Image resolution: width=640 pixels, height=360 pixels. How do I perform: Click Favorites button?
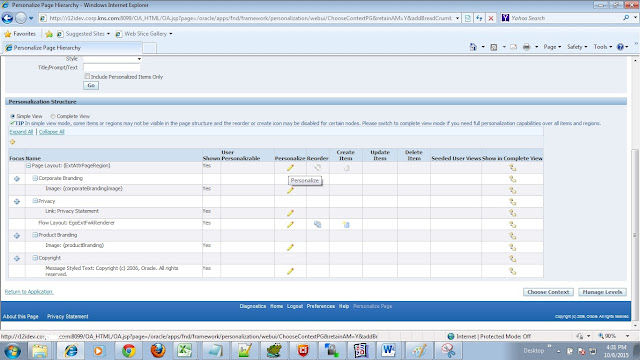20,34
